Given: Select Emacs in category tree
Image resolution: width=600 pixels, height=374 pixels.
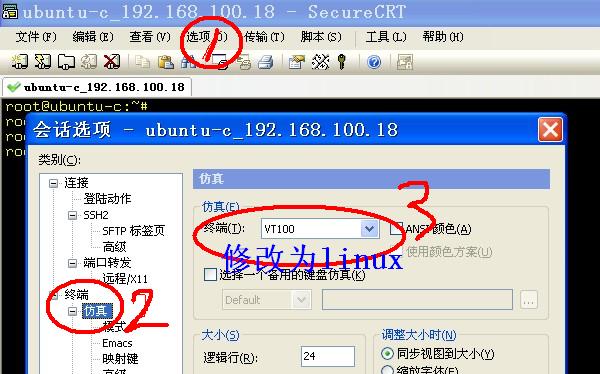Looking at the screenshot, I should [x=117, y=343].
